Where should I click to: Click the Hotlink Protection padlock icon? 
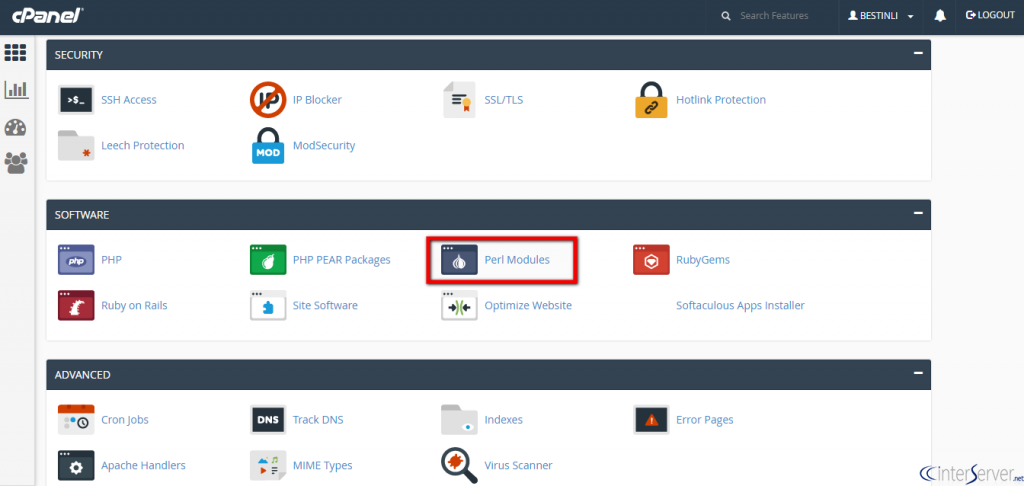coord(651,100)
